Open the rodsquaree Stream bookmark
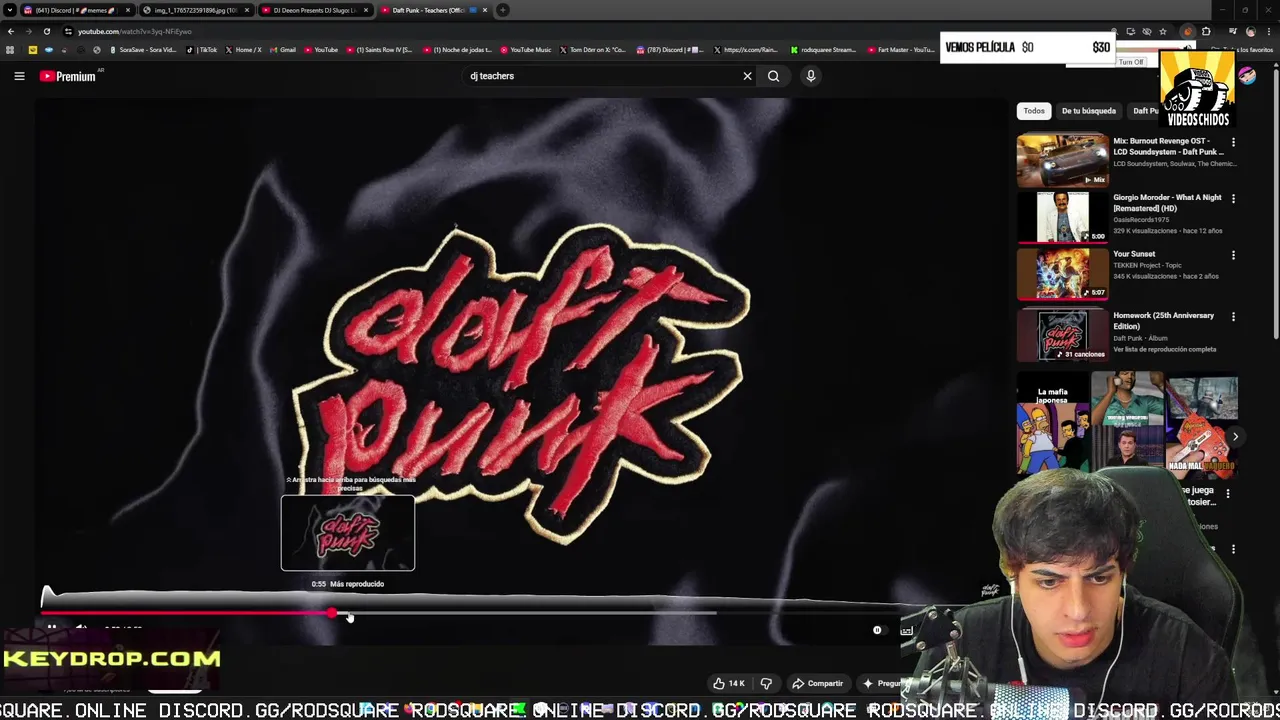The width and height of the screenshot is (1280, 720). point(823,50)
